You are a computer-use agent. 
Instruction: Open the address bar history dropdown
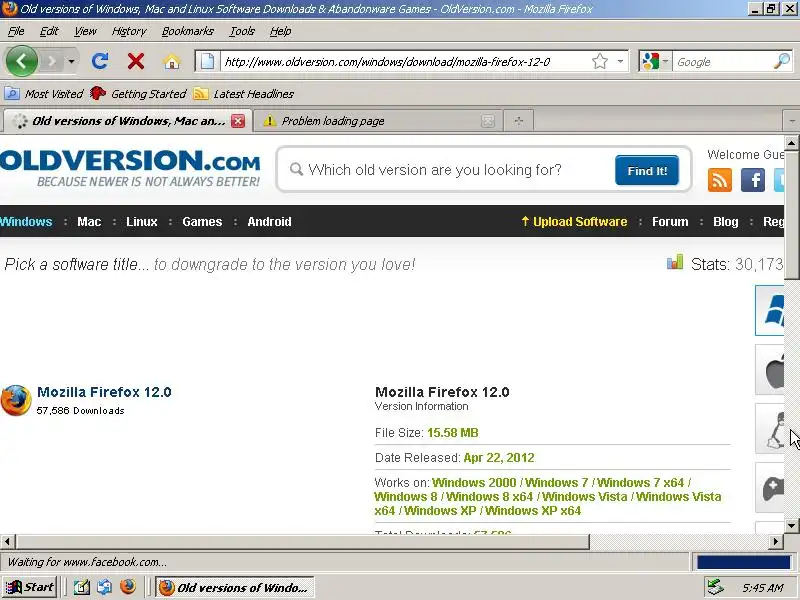pyautogui.click(x=620, y=62)
